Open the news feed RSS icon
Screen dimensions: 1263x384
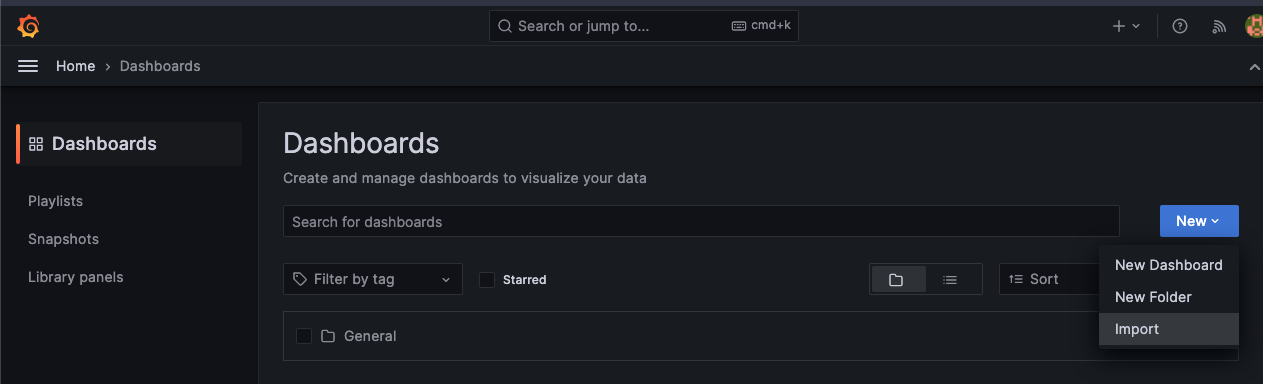pyautogui.click(x=1219, y=26)
